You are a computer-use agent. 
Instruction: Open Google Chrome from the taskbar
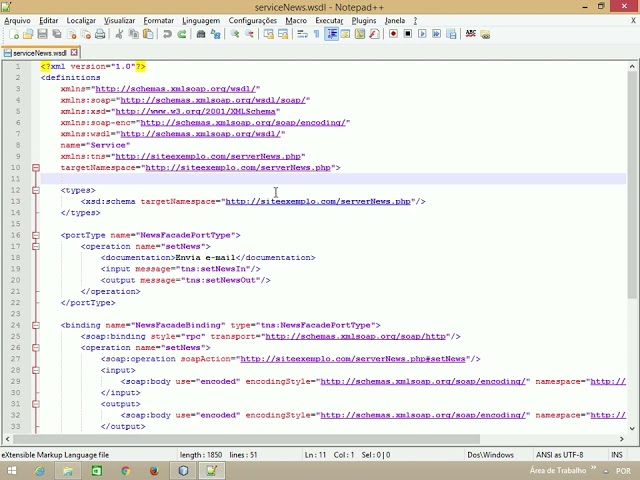click(125, 471)
